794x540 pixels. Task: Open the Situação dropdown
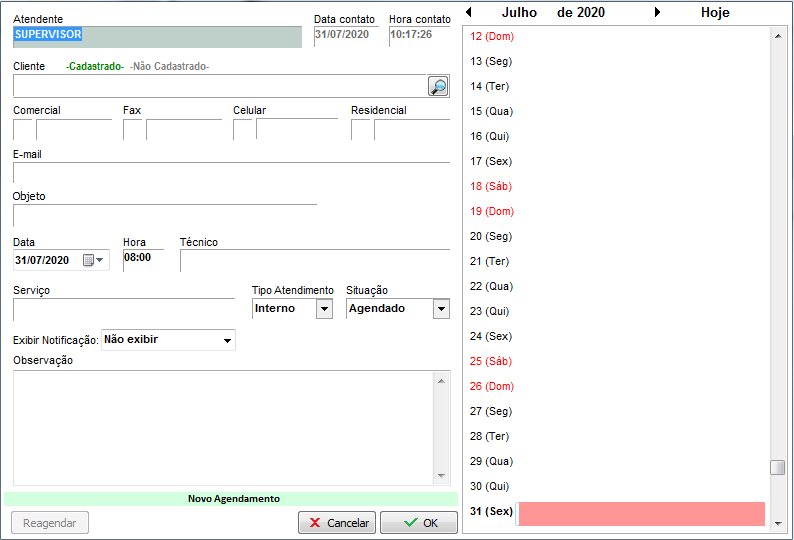(441, 309)
